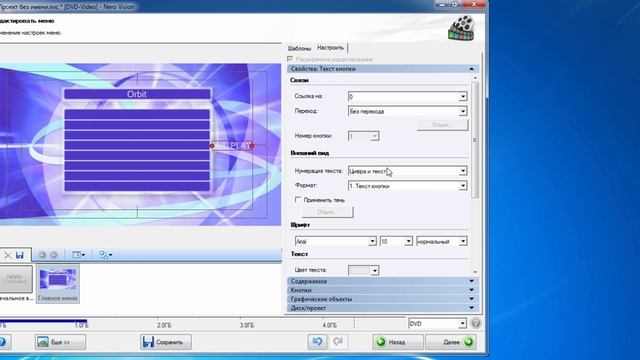Select the Начальное в... thumbnail
Screen dimensions: 640x360
[16, 284]
